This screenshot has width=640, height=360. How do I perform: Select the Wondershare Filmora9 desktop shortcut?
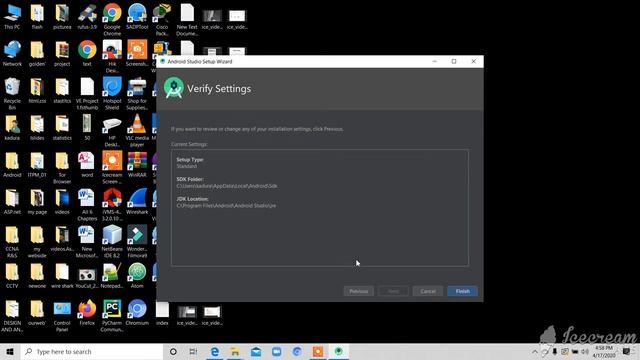[x=137, y=242]
